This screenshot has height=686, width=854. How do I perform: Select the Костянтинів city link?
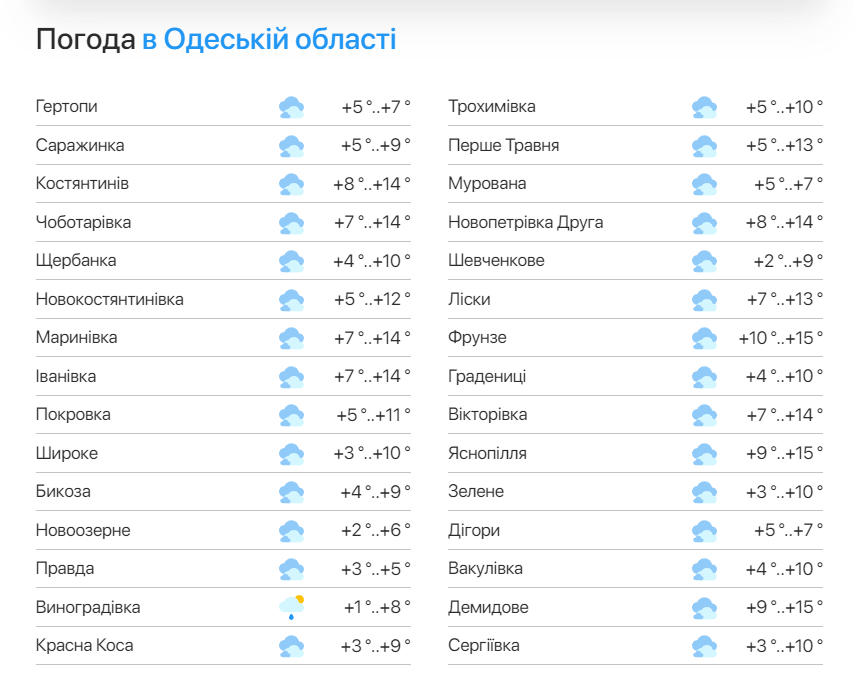click(x=82, y=183)
